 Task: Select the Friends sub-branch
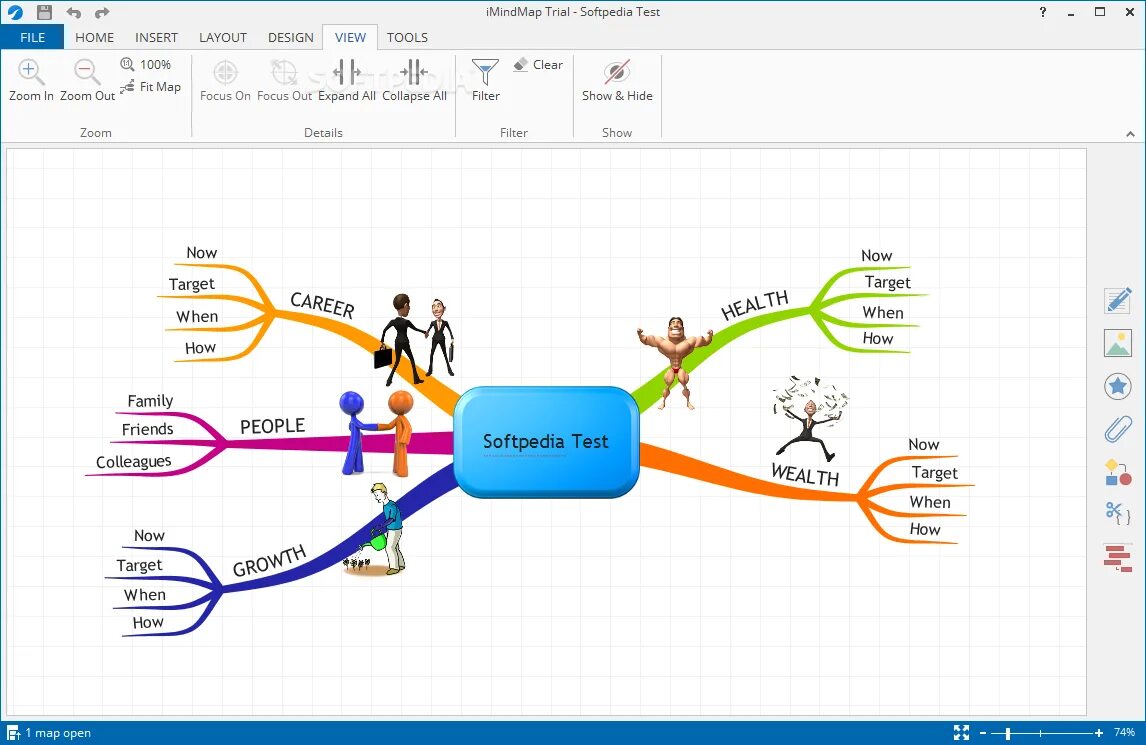[x=147, y=429]
